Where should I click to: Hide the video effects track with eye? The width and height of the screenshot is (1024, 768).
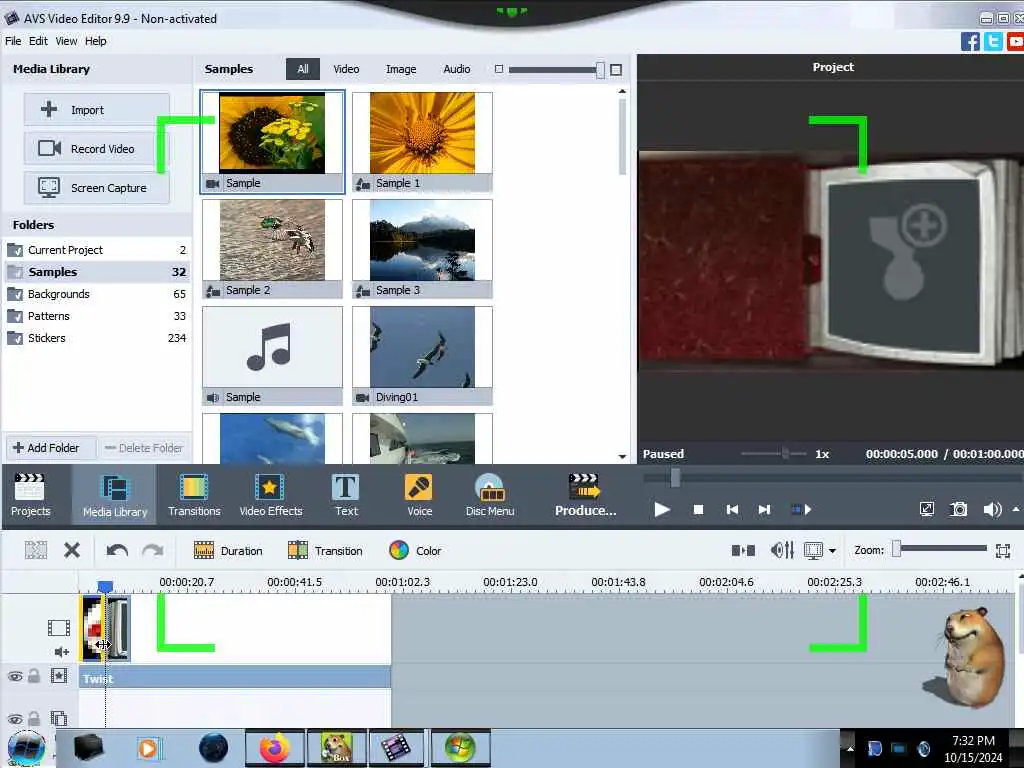[15, 677]
